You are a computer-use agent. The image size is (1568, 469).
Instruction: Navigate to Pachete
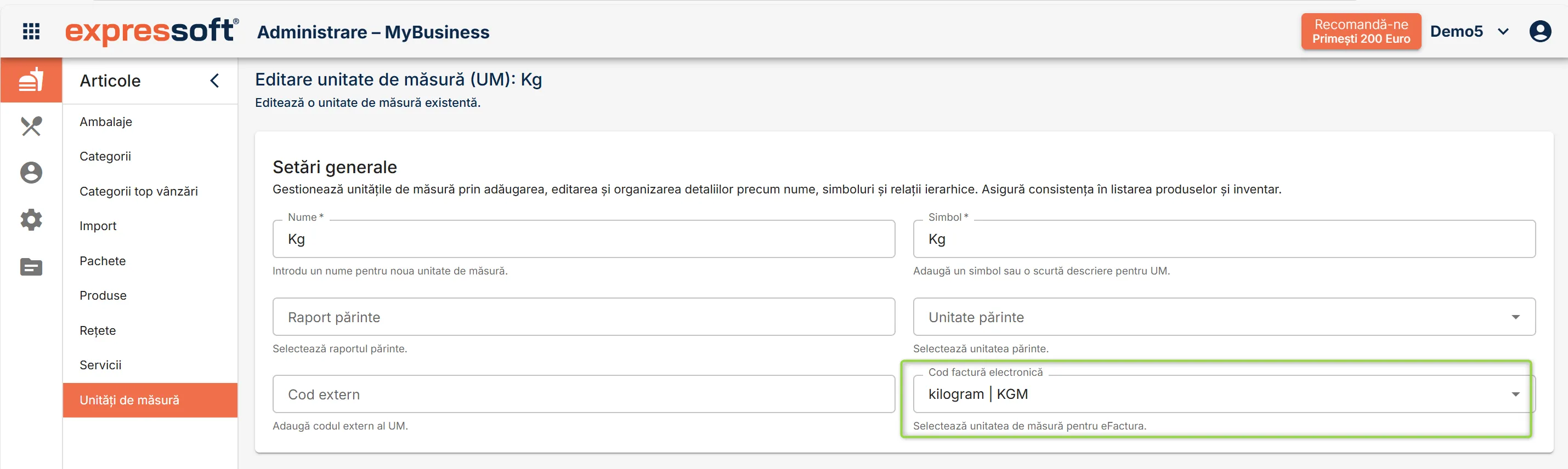[103, 261]
